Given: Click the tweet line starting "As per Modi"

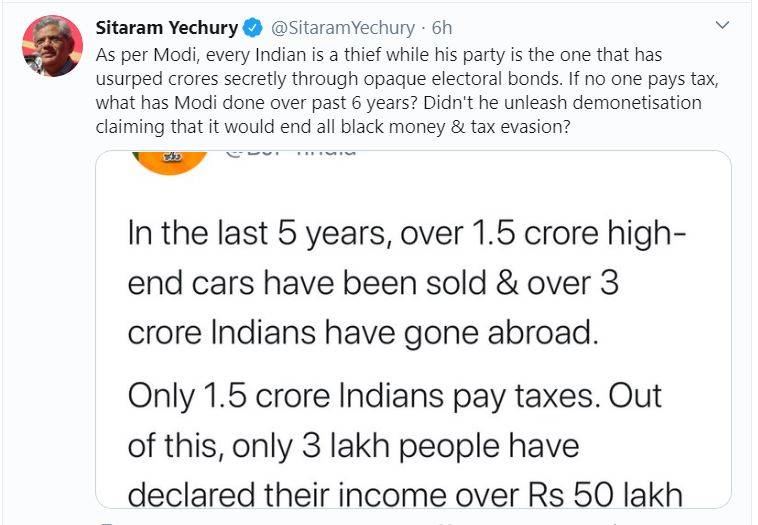Looking at the screenshot, I should (x=378, y=54).
